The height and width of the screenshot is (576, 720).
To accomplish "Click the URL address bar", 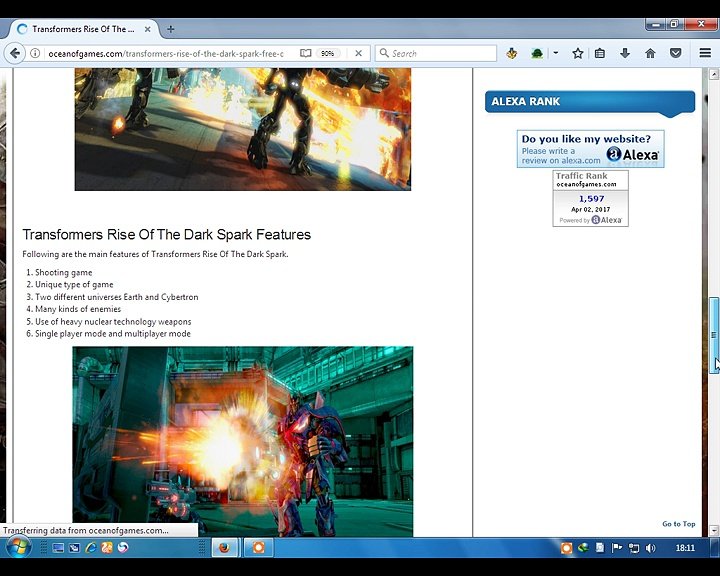I will click(165, 53).
